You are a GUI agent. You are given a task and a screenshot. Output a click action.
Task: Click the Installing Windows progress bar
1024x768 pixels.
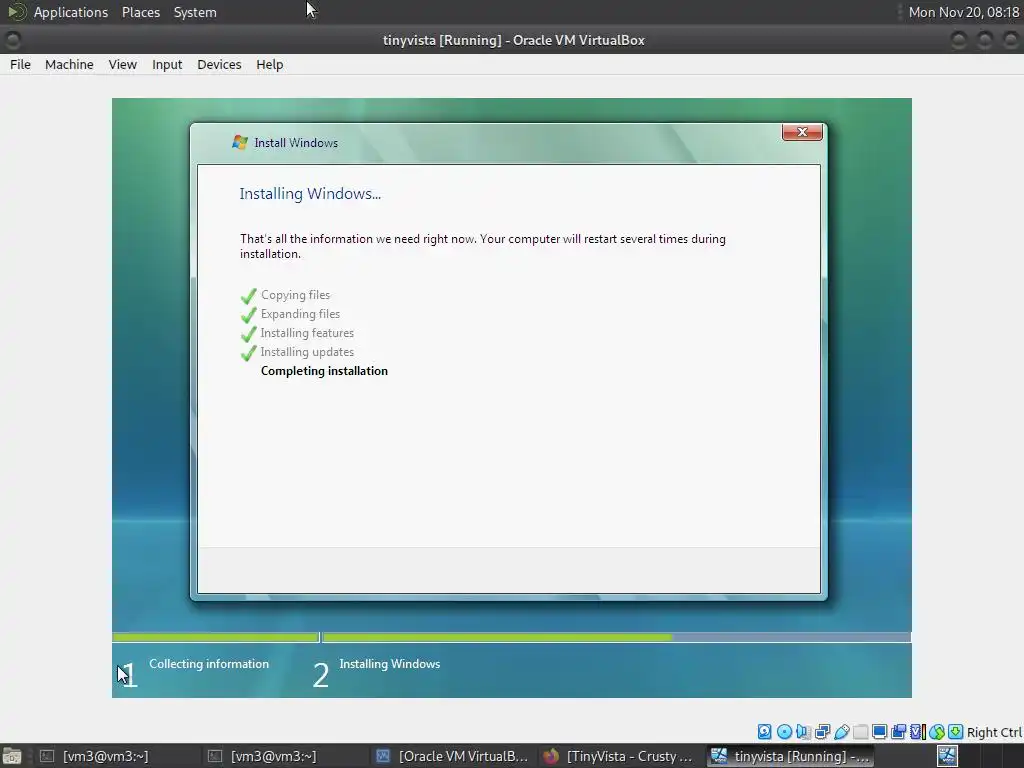(x=616, y=637)
